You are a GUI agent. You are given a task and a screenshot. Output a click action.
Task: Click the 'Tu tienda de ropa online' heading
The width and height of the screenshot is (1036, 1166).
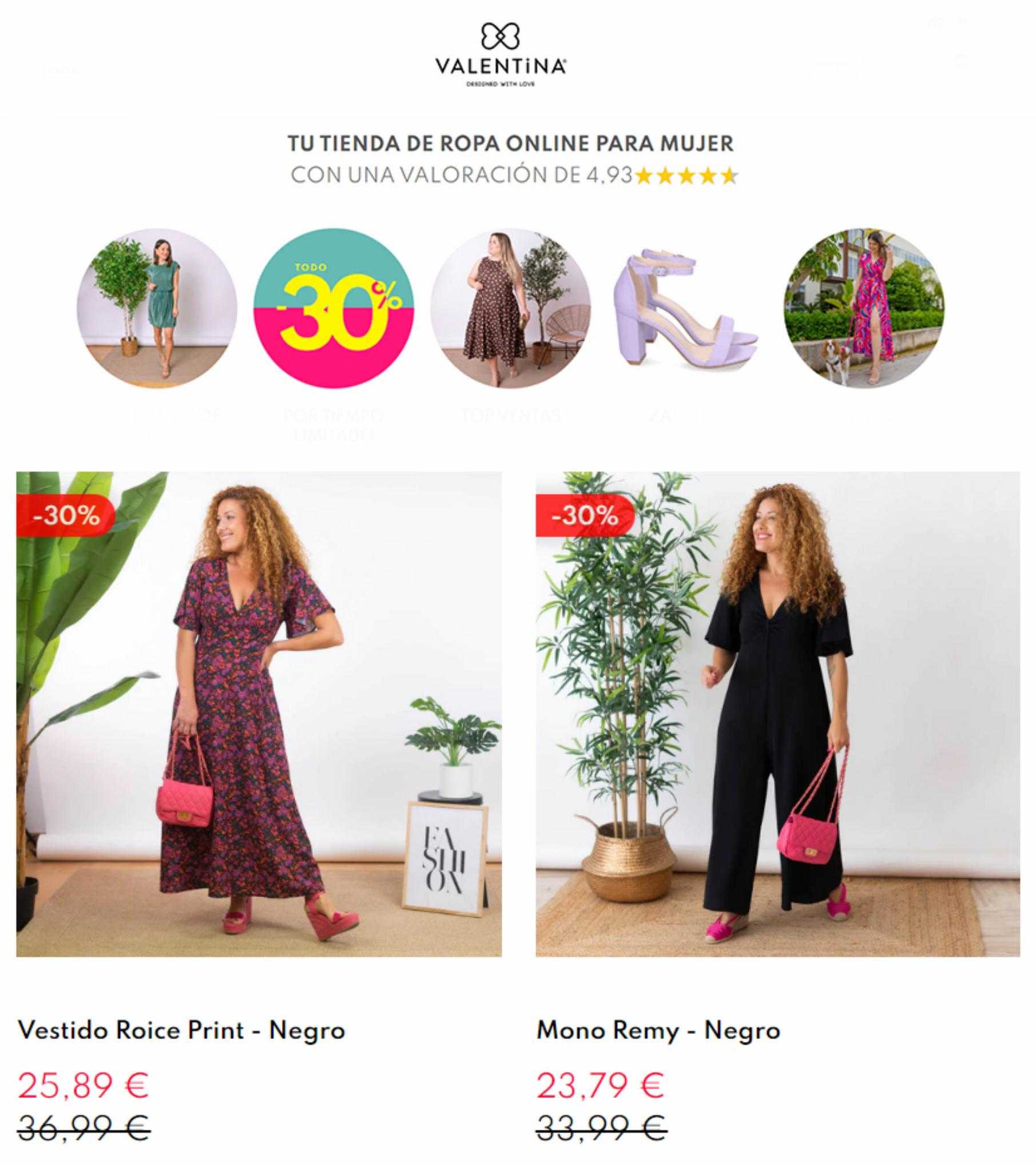click(x=510, y=143)
